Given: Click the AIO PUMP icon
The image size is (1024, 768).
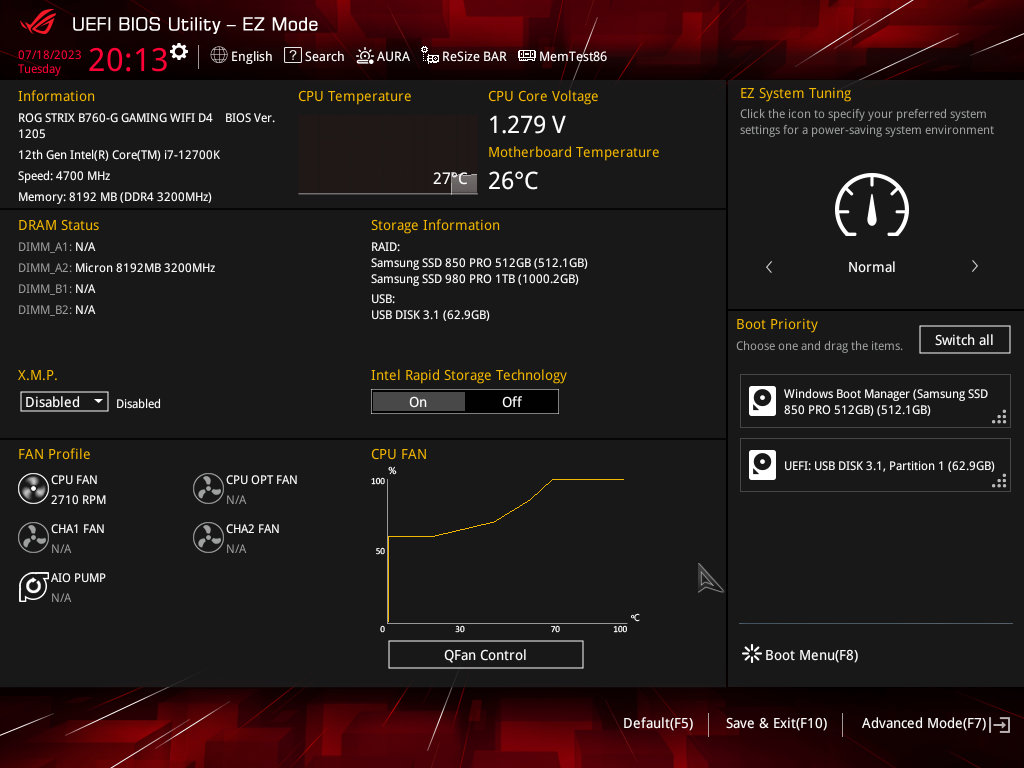Looking at the screenshot, I should (33, 587).
